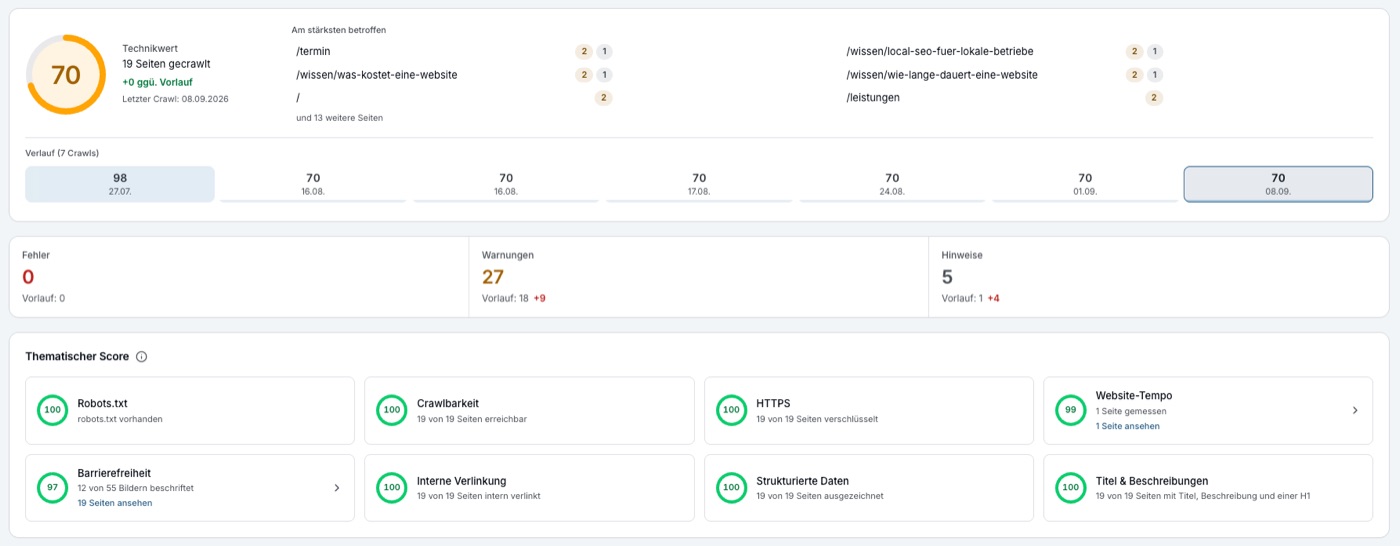Click orange 2 badge for /wissen/local-seo-fuer-lokale-betriebe
This screenshot has width=1400, height=546.
(x=1134, y=51)
